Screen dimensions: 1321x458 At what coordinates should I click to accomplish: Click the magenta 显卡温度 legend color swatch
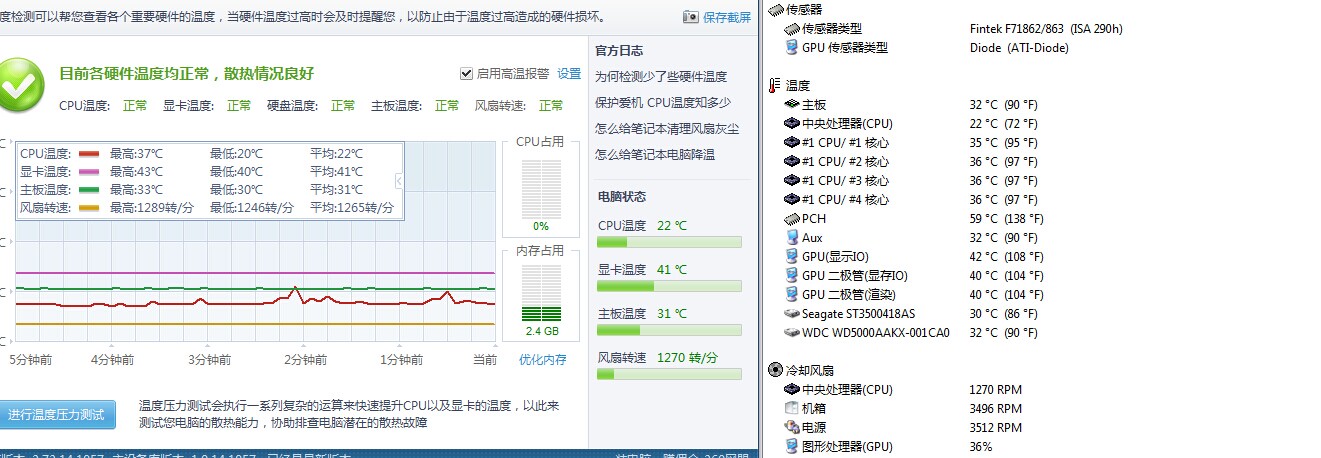coord(88,172)
